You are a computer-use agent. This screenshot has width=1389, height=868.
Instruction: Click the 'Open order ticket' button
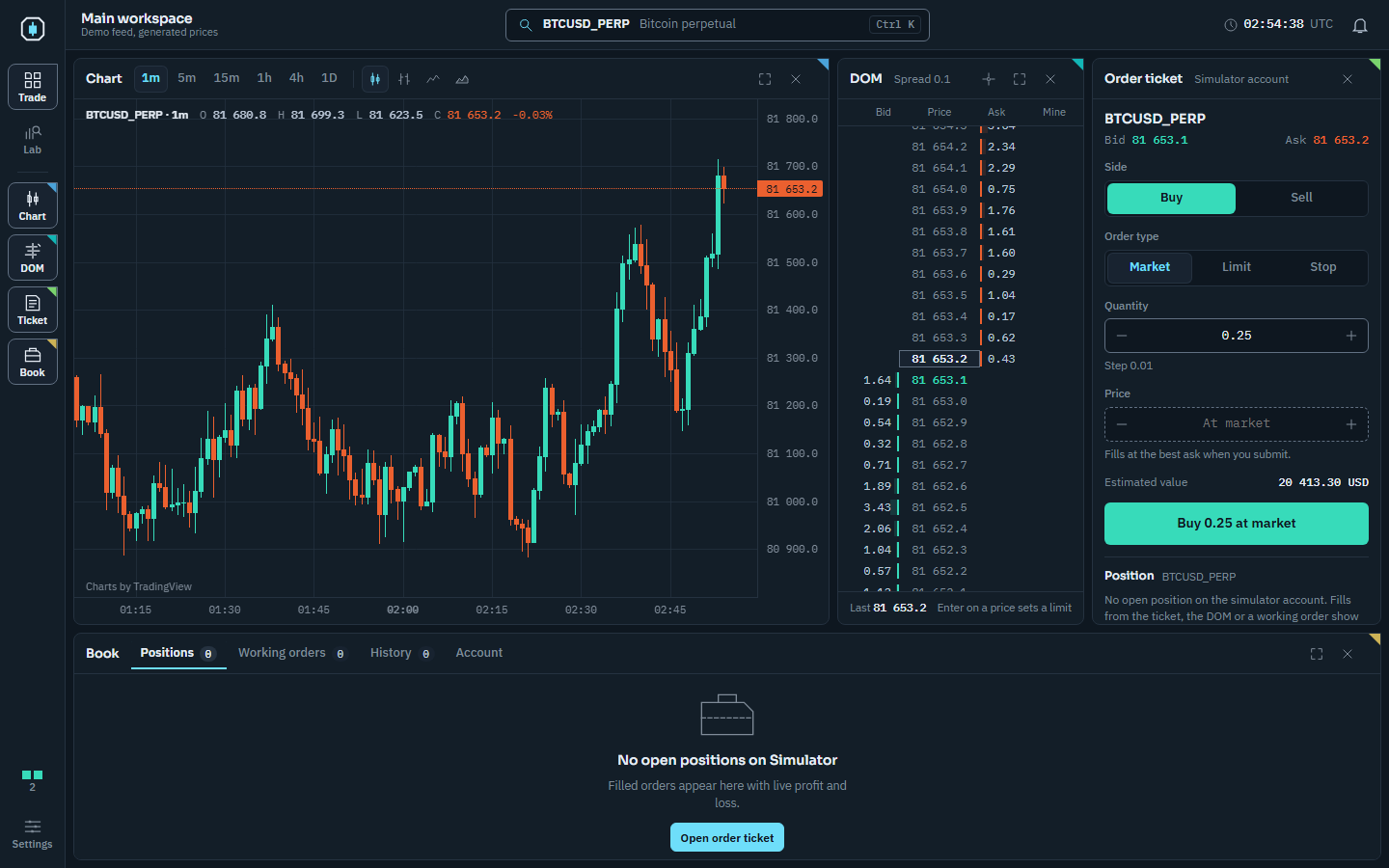coord(727,837)
